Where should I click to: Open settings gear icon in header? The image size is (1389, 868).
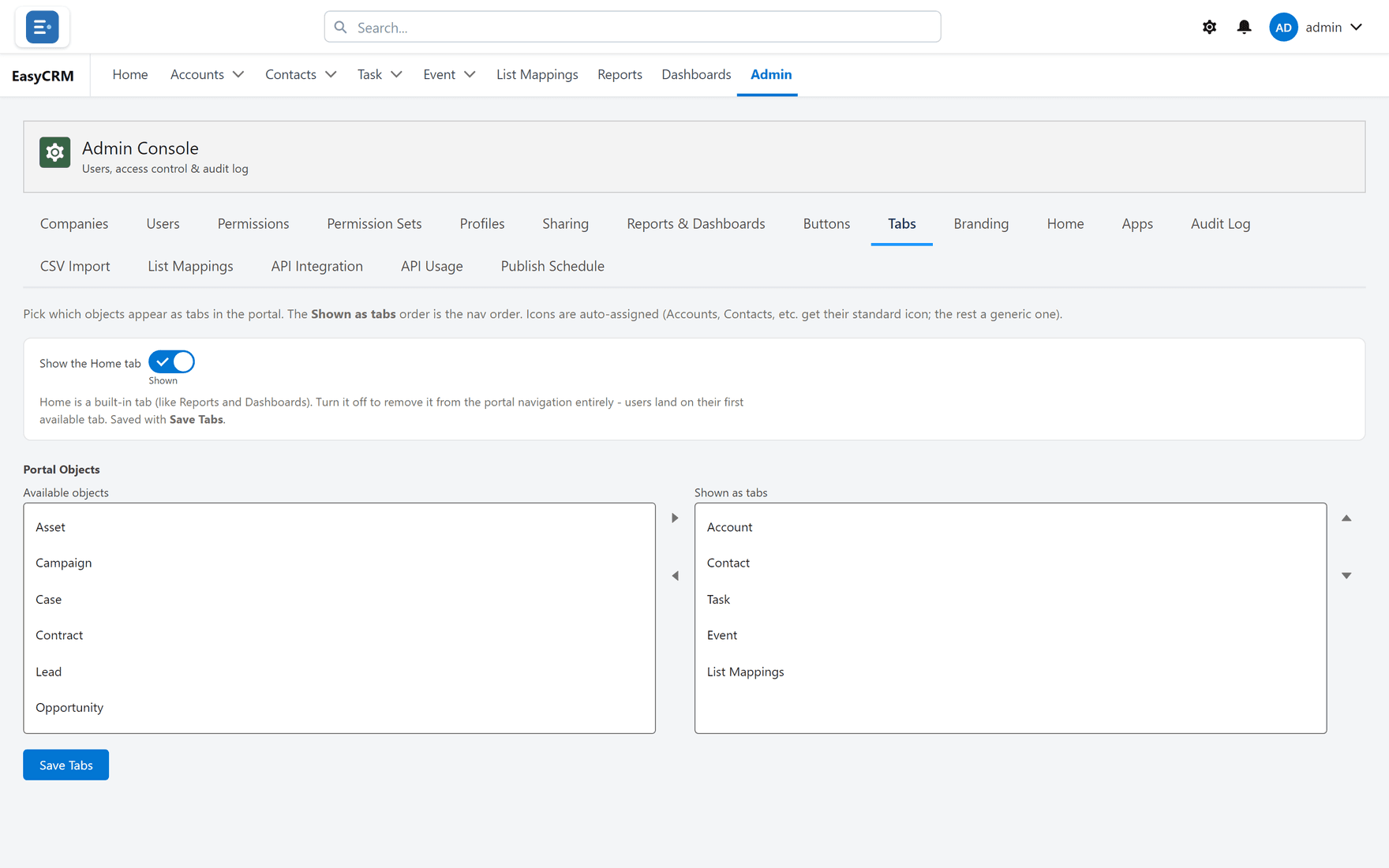pyautogui.click(x=1209, y=27)
